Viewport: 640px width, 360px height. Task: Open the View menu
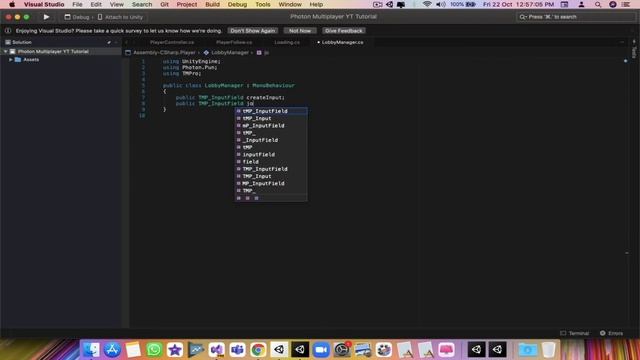(x=117, y=4)
